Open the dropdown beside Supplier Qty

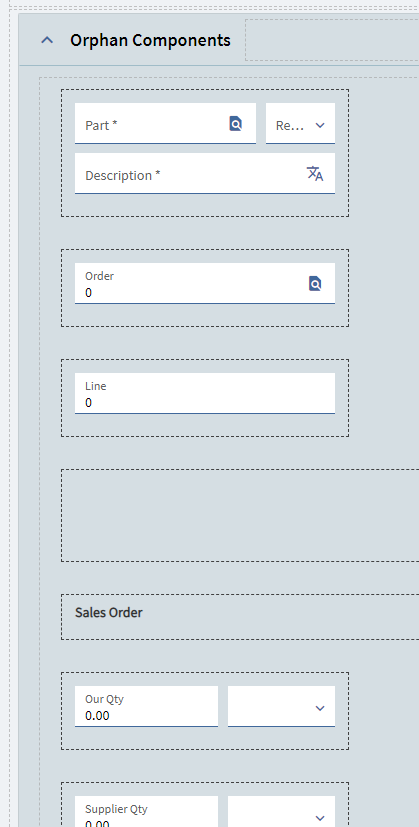(281, 812)
